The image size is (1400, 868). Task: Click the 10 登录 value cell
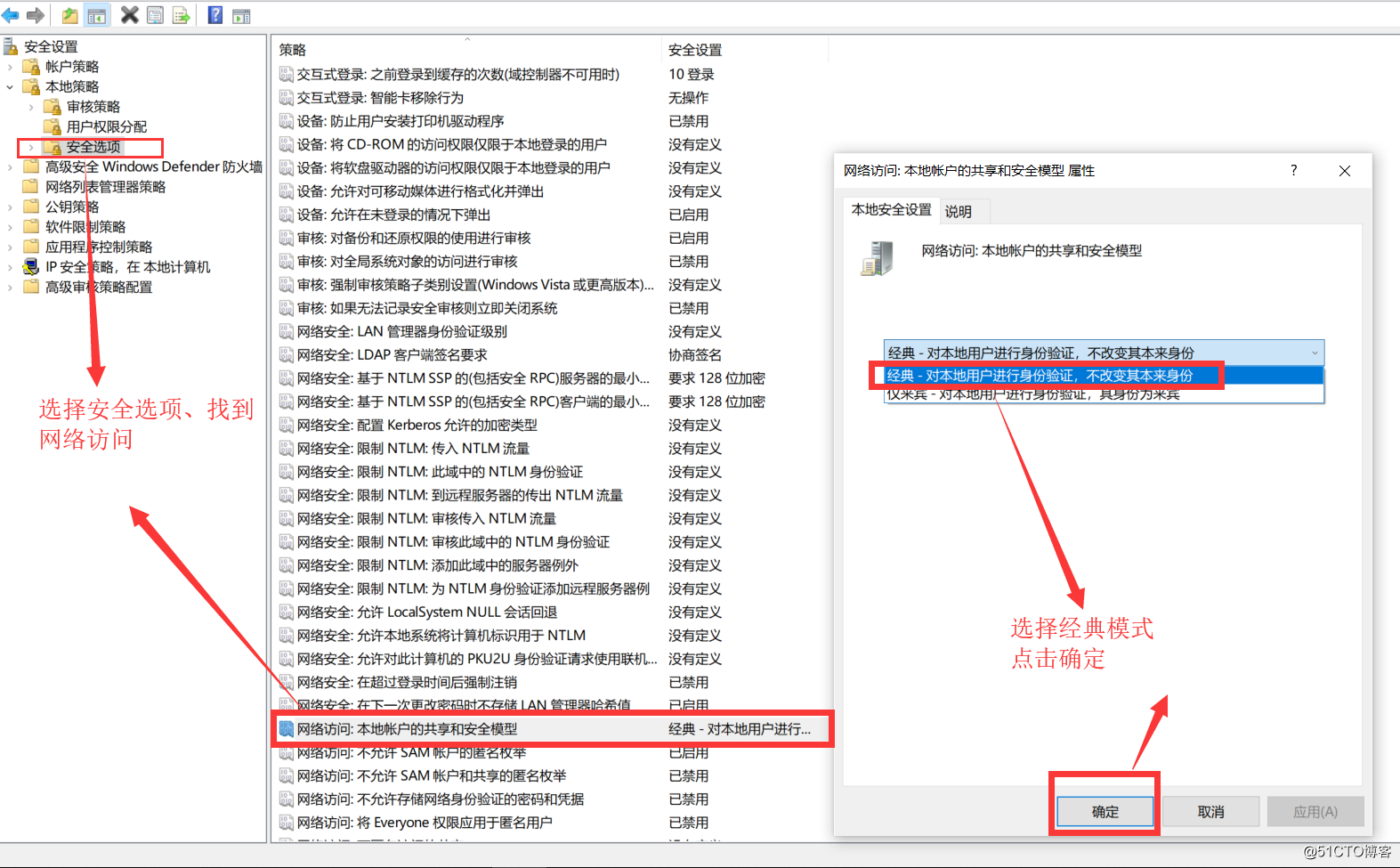[x=692, y=74]
